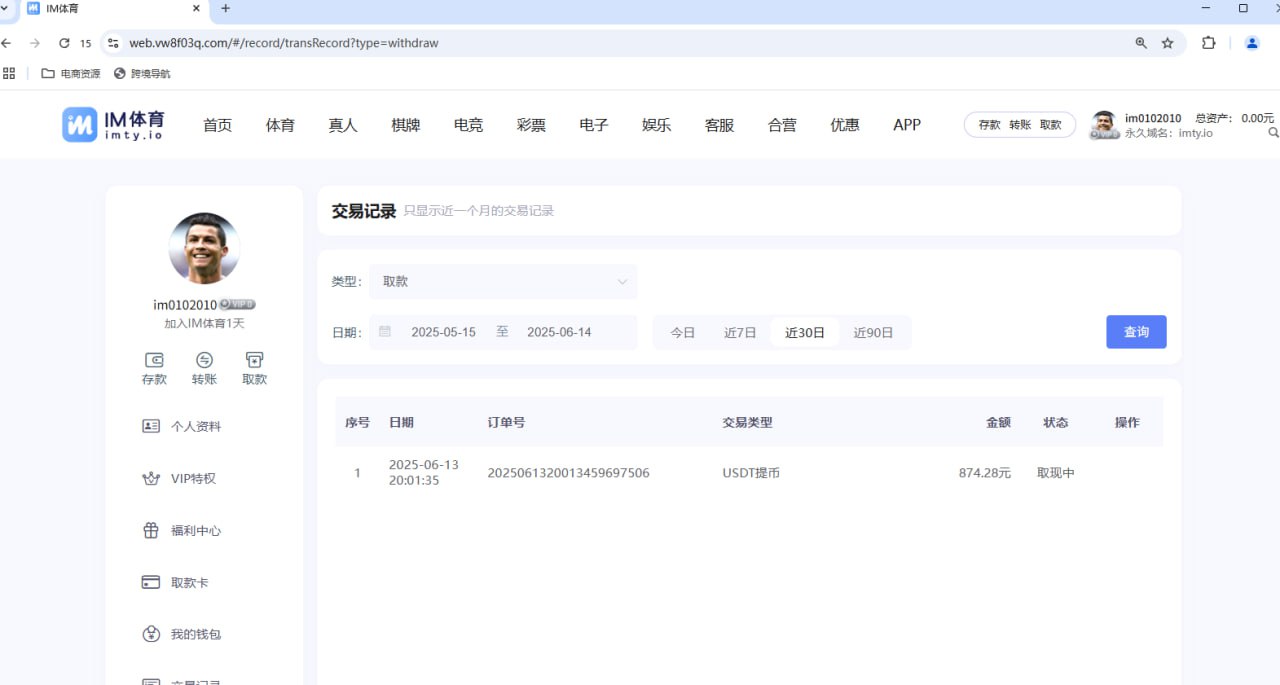1280x685 pixels.
Task: Click the deposit (存款) wallet icon in sidebar
Action: coord(154,360)
